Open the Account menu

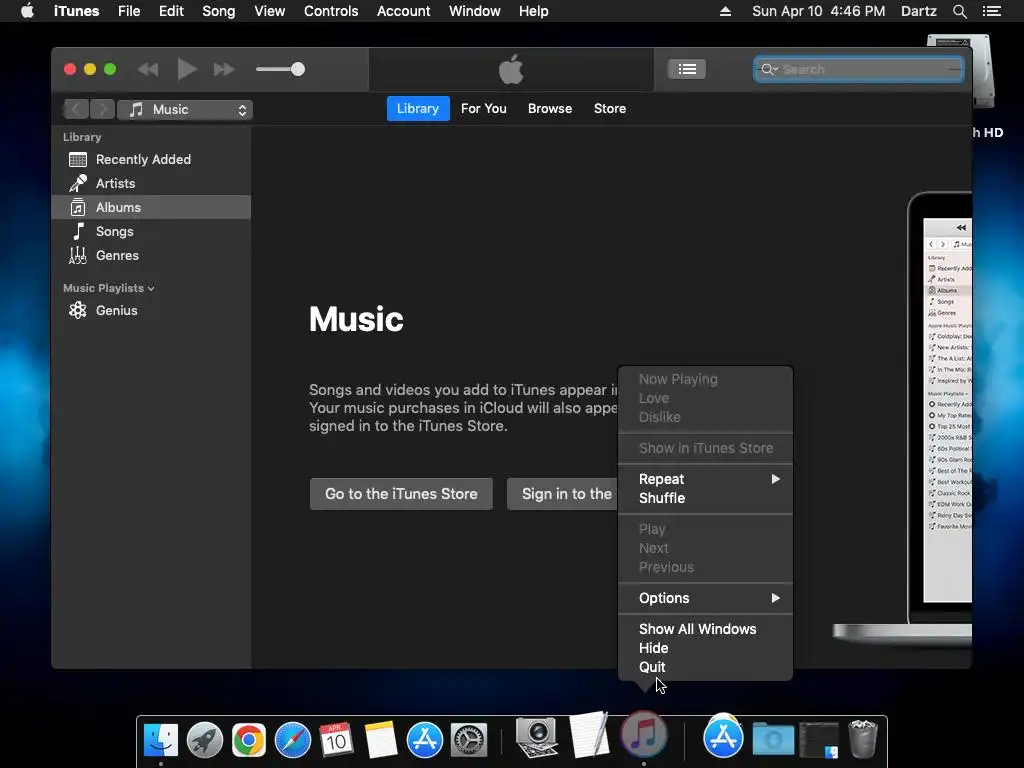404,11
